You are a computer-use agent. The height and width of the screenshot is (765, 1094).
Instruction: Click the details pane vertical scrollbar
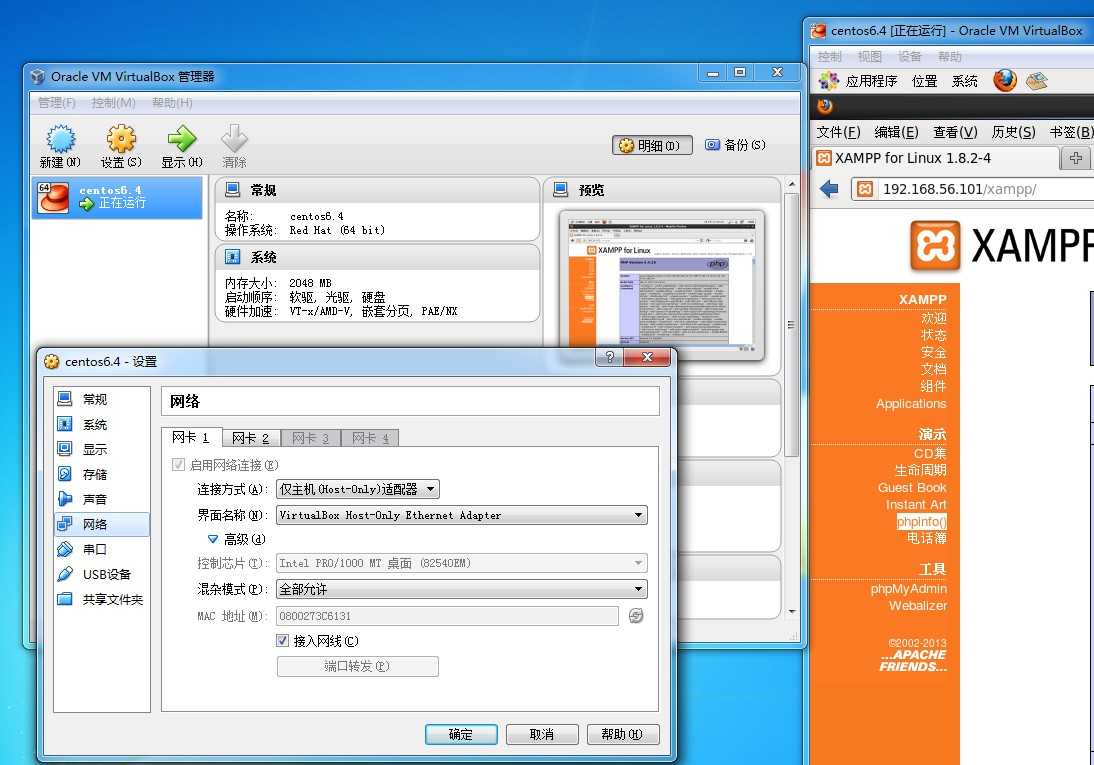pyautogui.click(x=791, y=325)
